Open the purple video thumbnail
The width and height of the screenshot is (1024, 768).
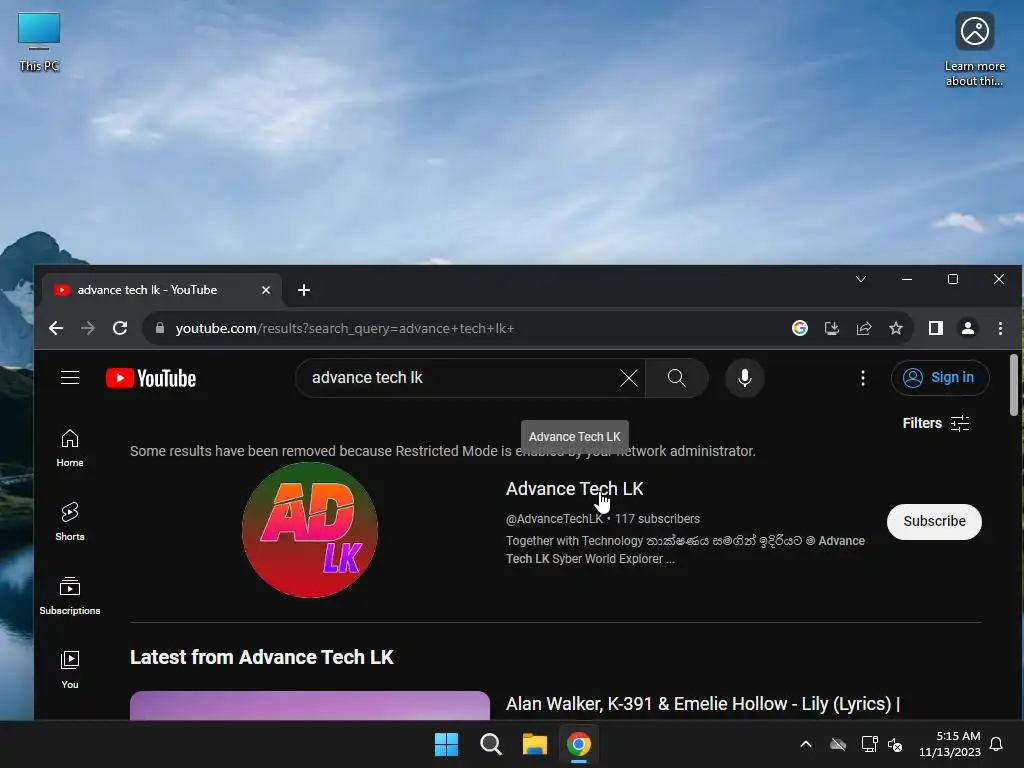pos(310,705)
